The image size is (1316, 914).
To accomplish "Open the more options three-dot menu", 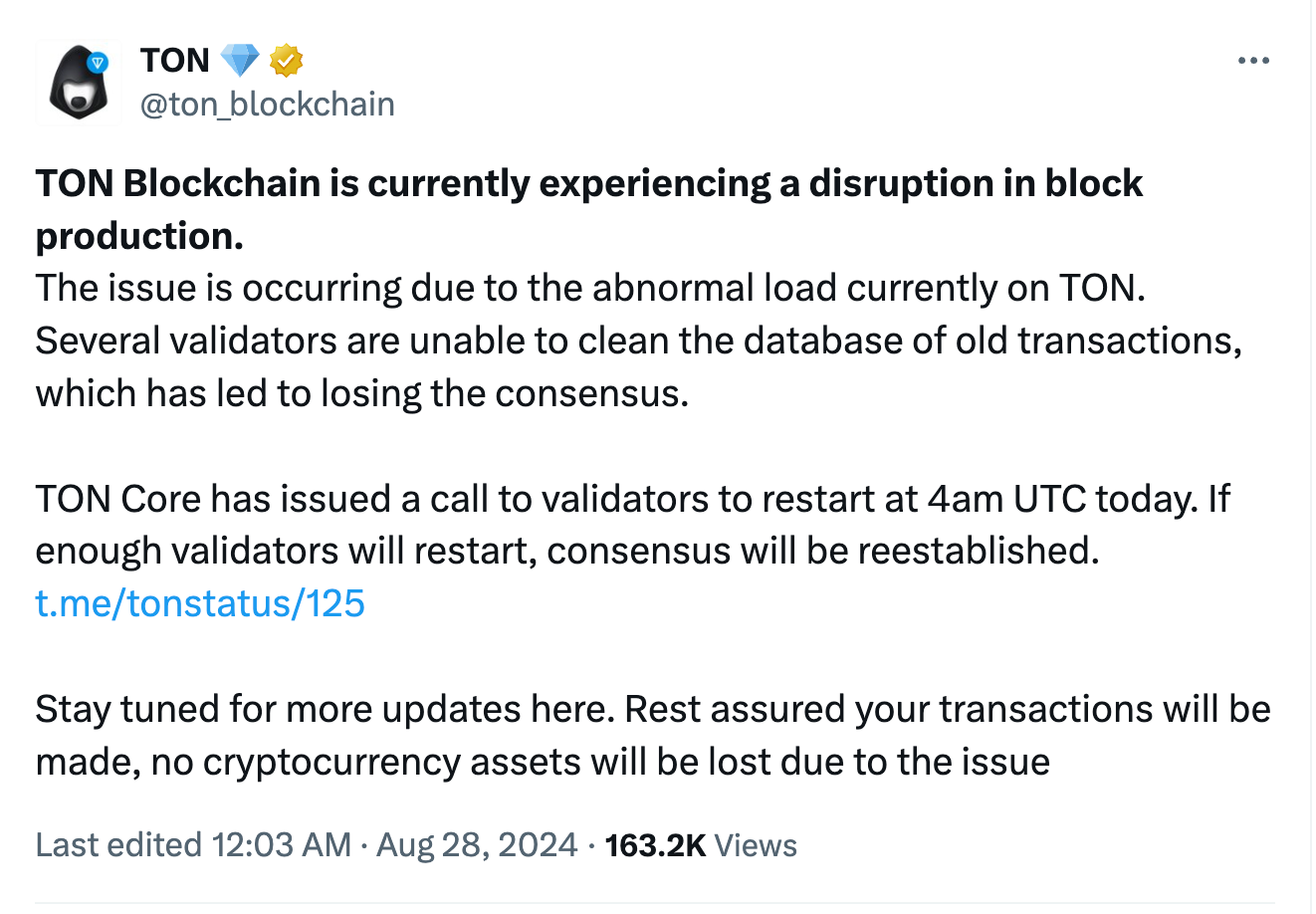I will point(1253,62).
